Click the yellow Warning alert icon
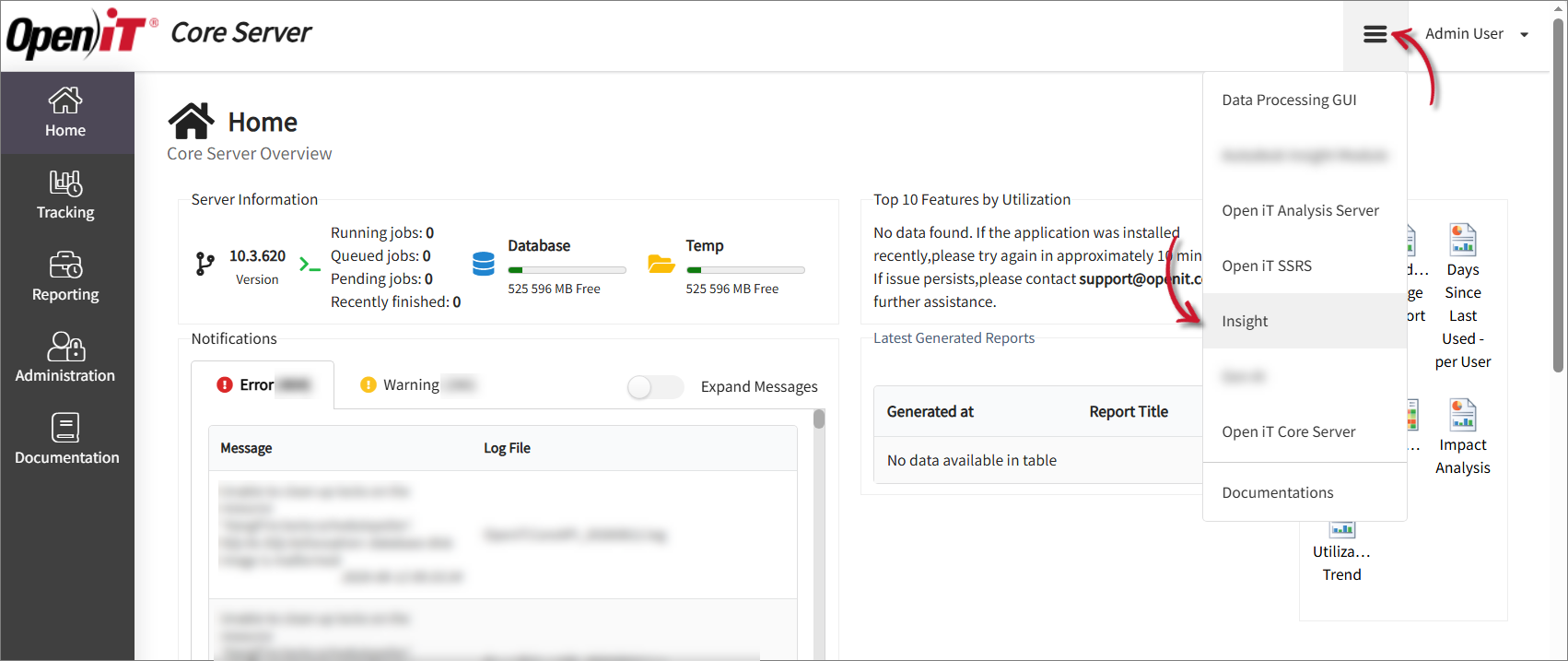1568x661 pixels. pos(369,384)
